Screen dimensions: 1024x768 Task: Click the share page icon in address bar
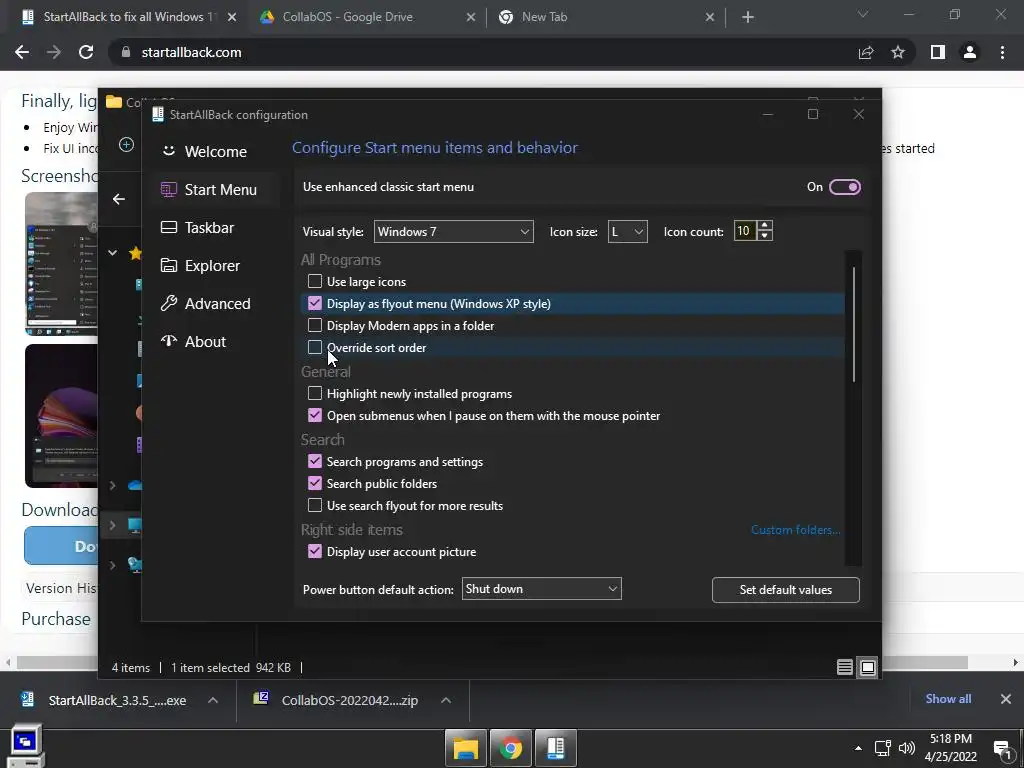pos(866,52)
